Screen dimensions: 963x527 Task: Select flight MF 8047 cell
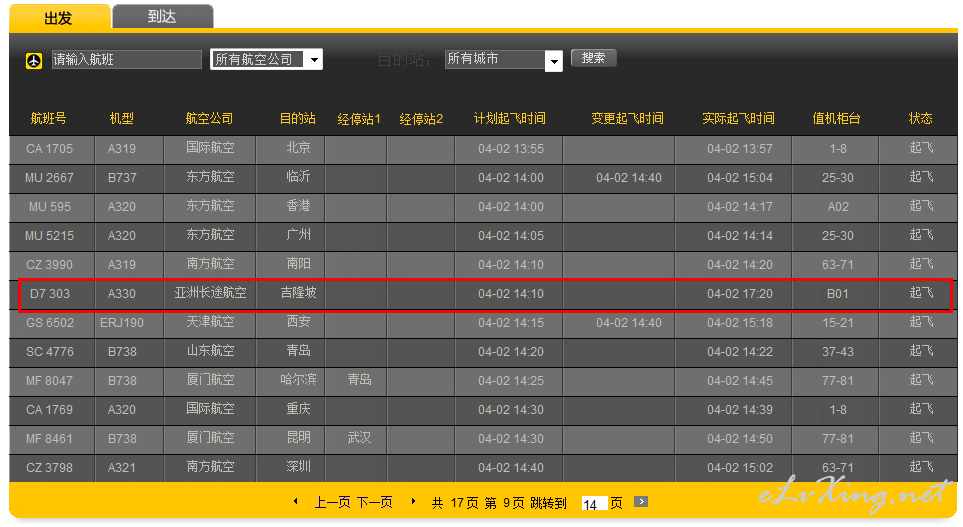coord(52,381)
